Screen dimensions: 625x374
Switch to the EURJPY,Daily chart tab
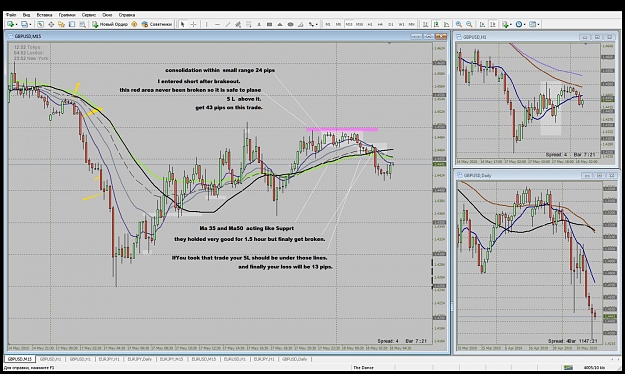click(140, 359)
